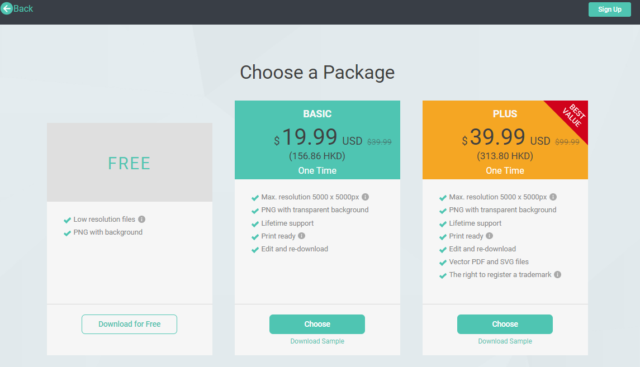Click the gray FREE package header
Image resolution: width=640 pixels, height=367 pixels.
click(x=129, y=162)
